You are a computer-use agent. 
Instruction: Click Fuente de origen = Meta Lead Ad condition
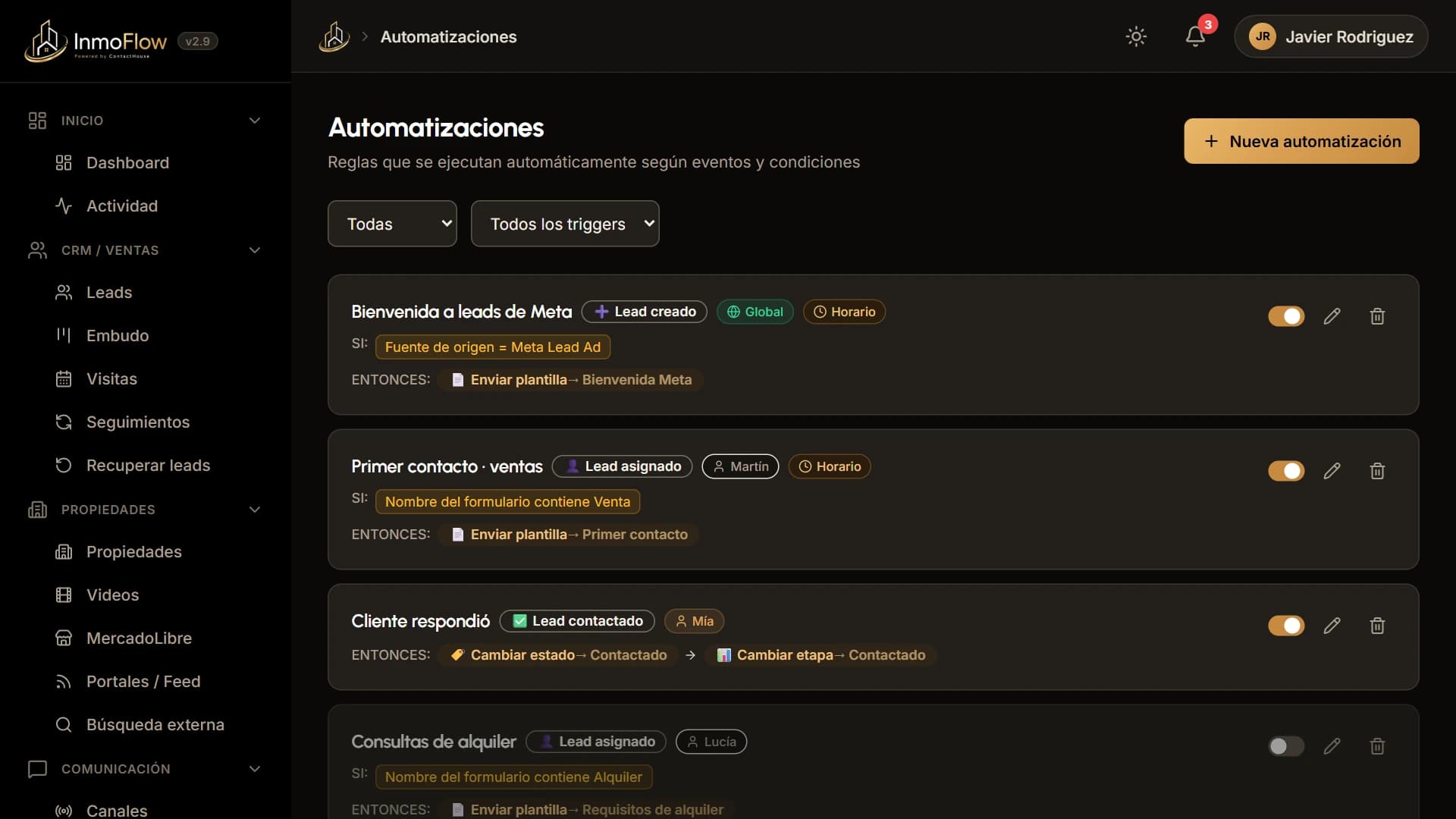pyautogui.click(x=493, y=347)
